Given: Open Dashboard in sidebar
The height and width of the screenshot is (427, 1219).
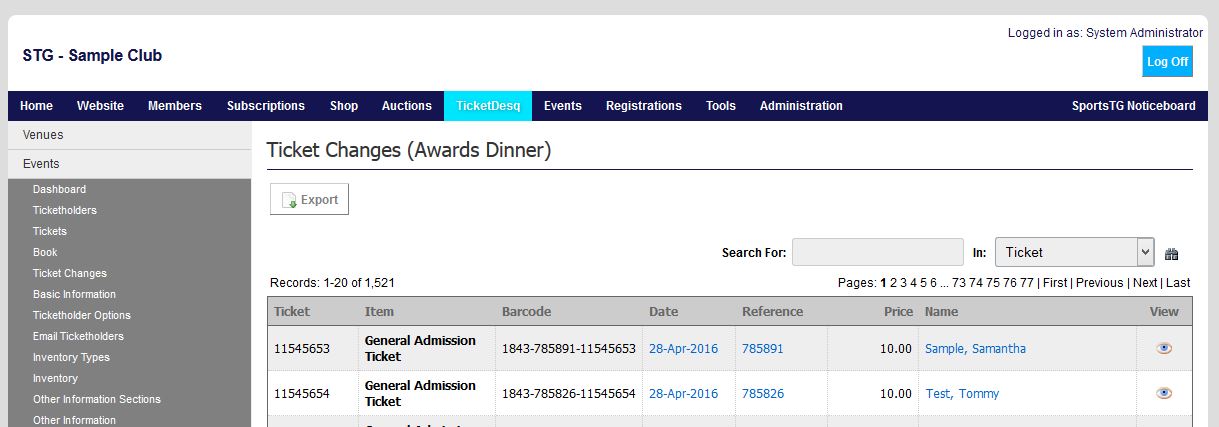Looking at the screenshot, I should click(60, 189).
